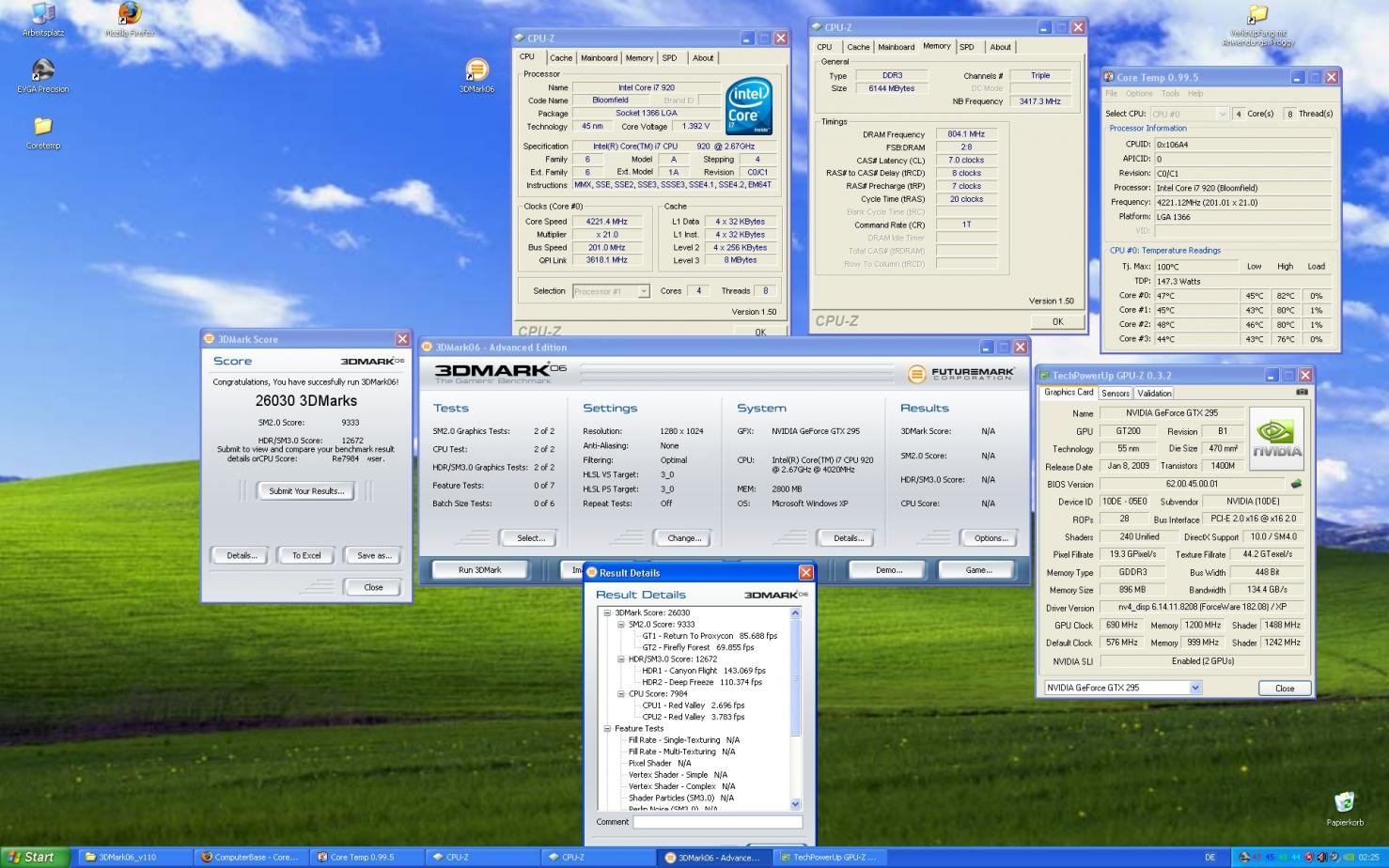This screenshot has width=1389, height=868.
Task: Collapse the Feature Tests tree node
Action: (x=607, y=728)
